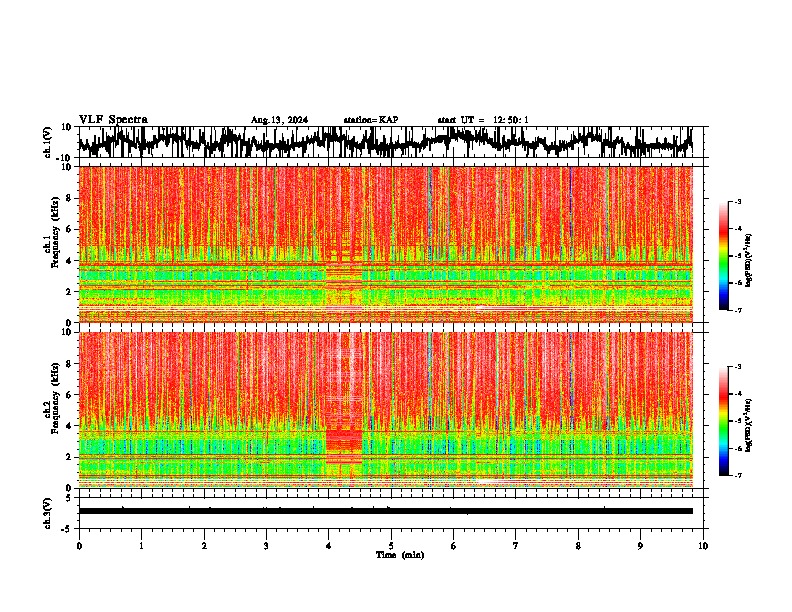Click the "-3" label on ch.1 colorbar
The height and width of the screenshot is (612, 792).
tap(738, 201)
